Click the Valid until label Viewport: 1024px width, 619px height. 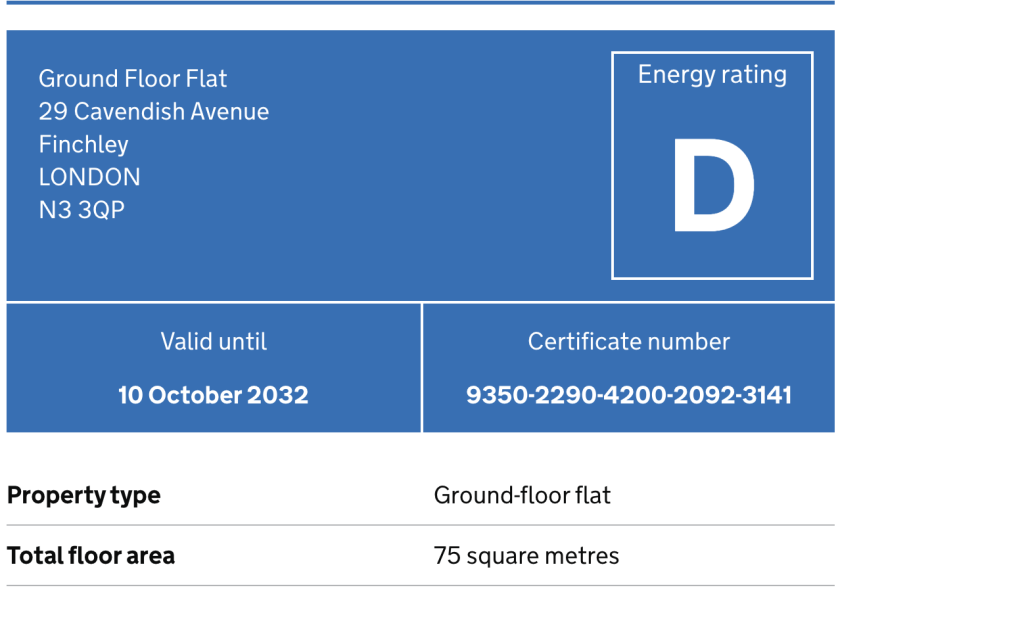(x=214, y=341)
